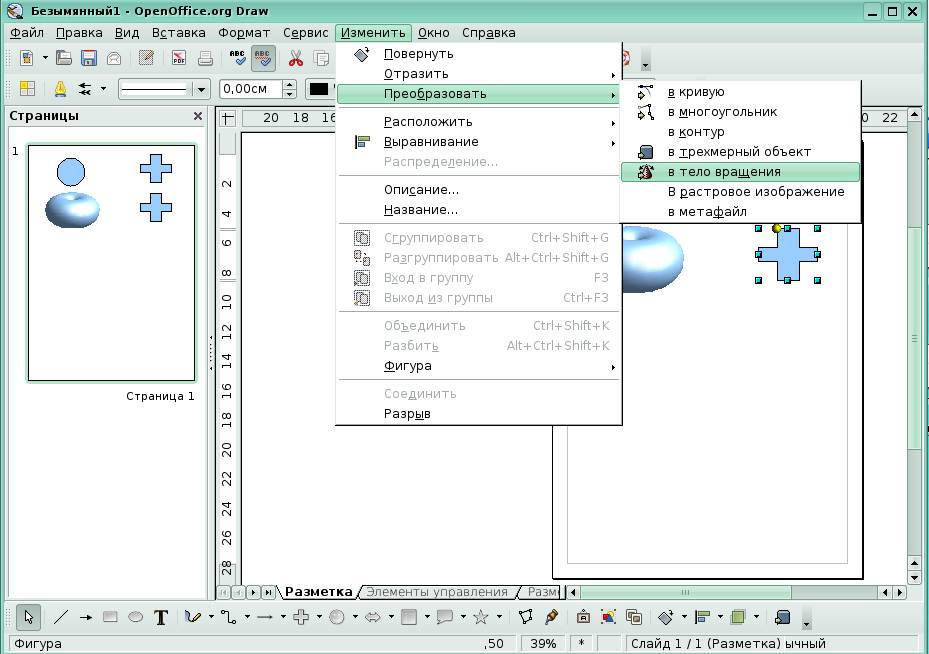Image resolution: width=929 pixels, height=654 pixels.
Task: Click the Cut scissors icon
Action: click(x=295, y=58)
